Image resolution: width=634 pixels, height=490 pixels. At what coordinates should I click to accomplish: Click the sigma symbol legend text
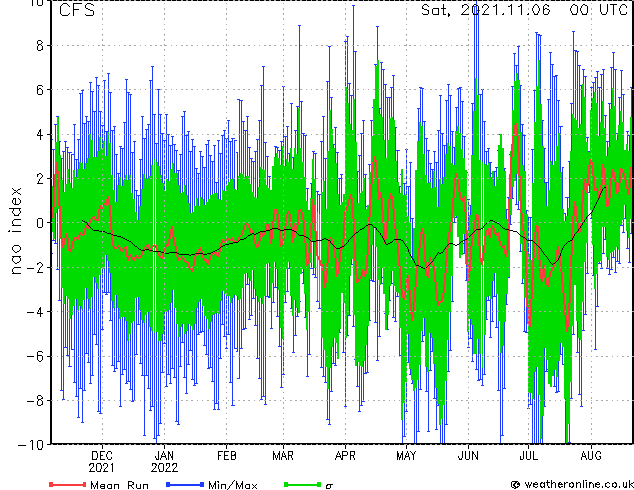coord(330,486)
